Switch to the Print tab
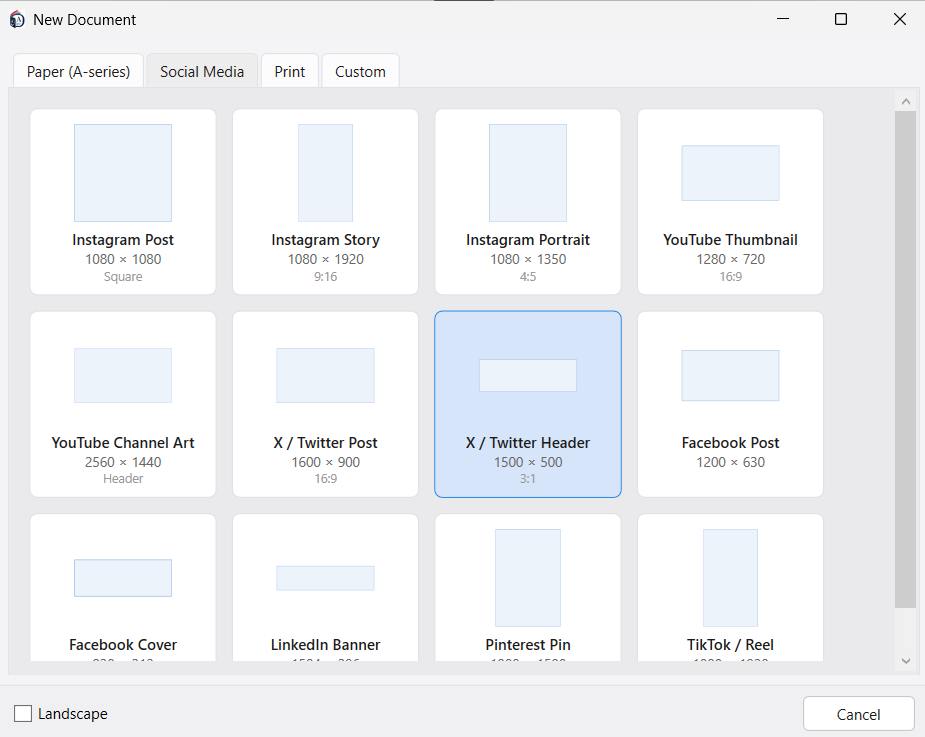The width and height of the screenshot is (925, 737). point(290,71)
